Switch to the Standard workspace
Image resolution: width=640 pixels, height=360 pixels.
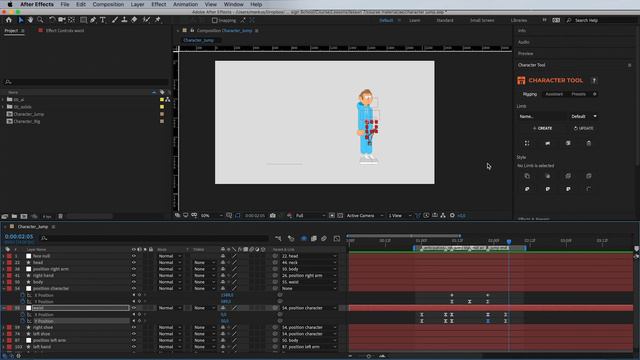[445, 20]
